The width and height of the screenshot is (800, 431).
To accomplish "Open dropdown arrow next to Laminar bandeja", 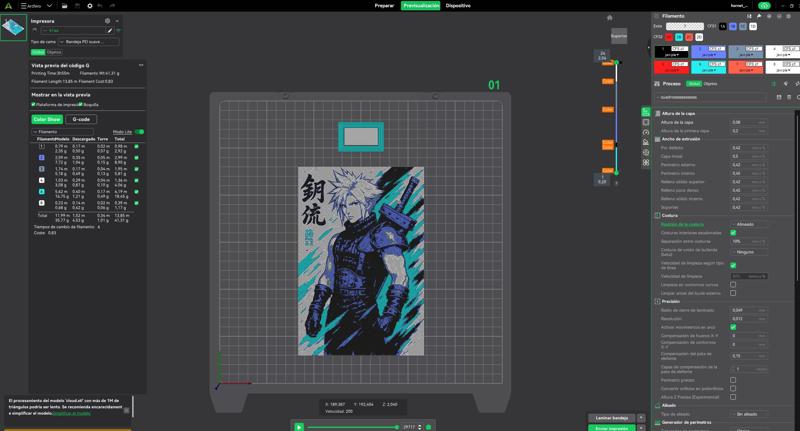I will click(x=641, y=418).
